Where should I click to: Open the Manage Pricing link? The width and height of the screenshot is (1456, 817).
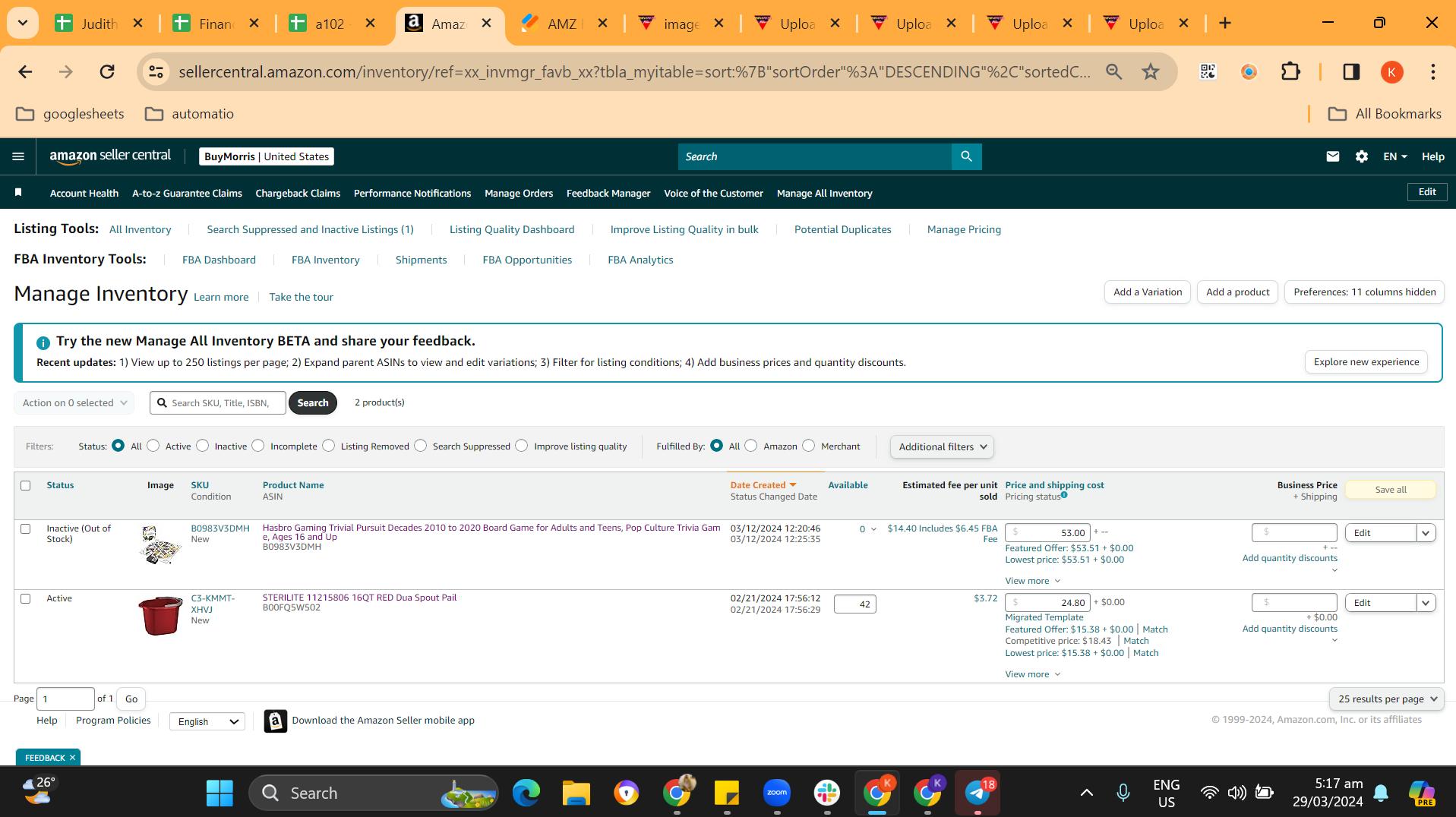tap(964, 229)
